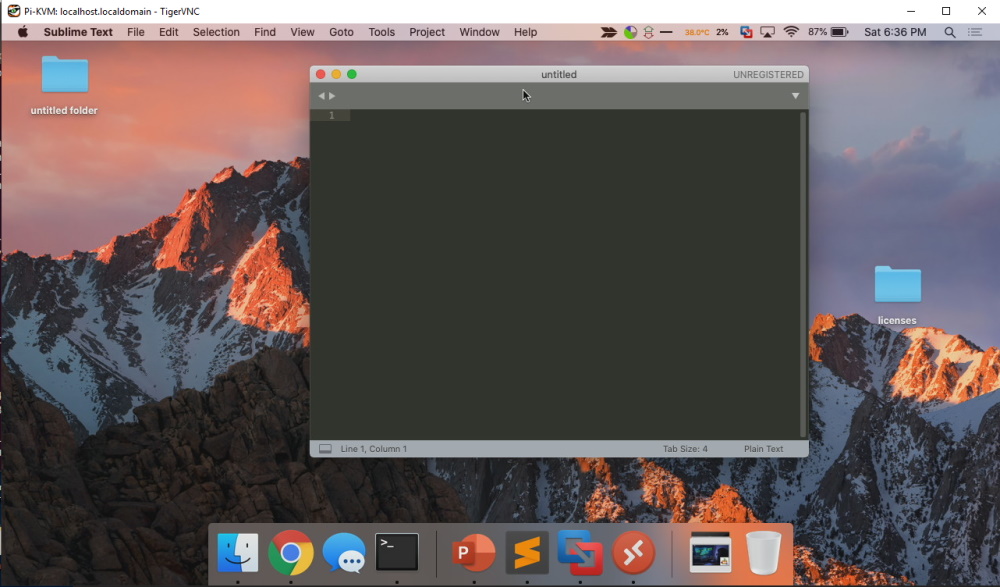This screenshot has height=587, width=1000.
Task: Click the up/down arrows network menu icon
Action: point(649,32)
